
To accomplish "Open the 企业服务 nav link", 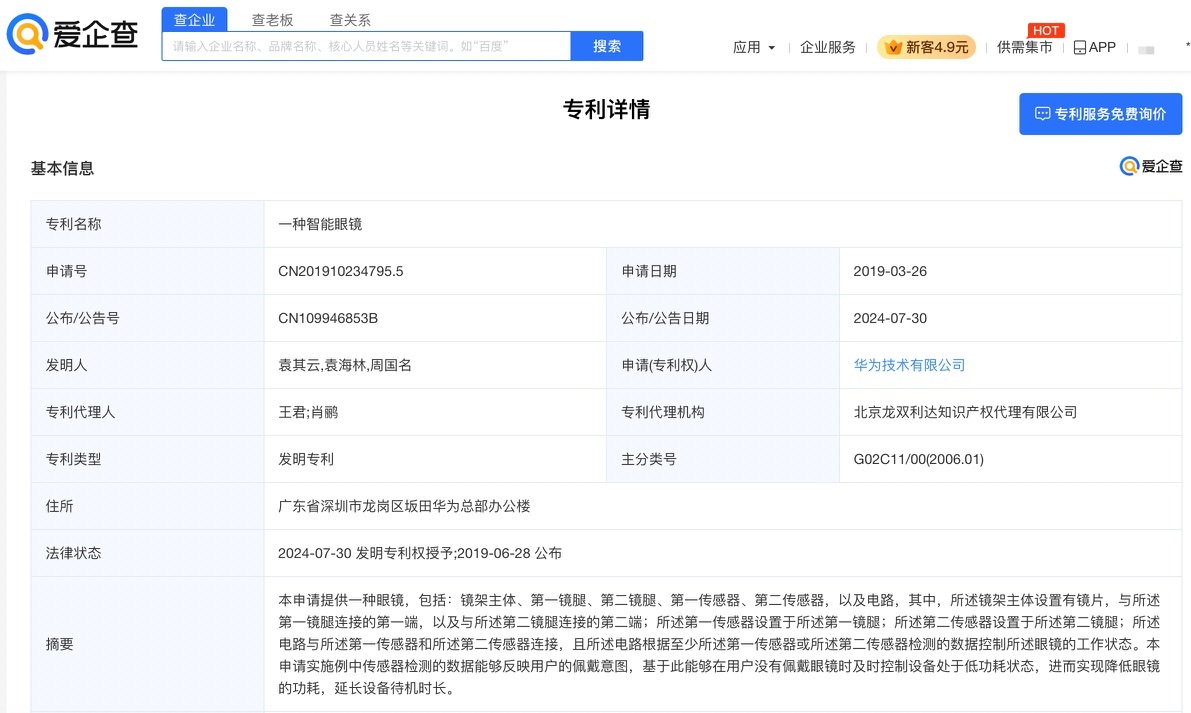I will click(827, 47).
